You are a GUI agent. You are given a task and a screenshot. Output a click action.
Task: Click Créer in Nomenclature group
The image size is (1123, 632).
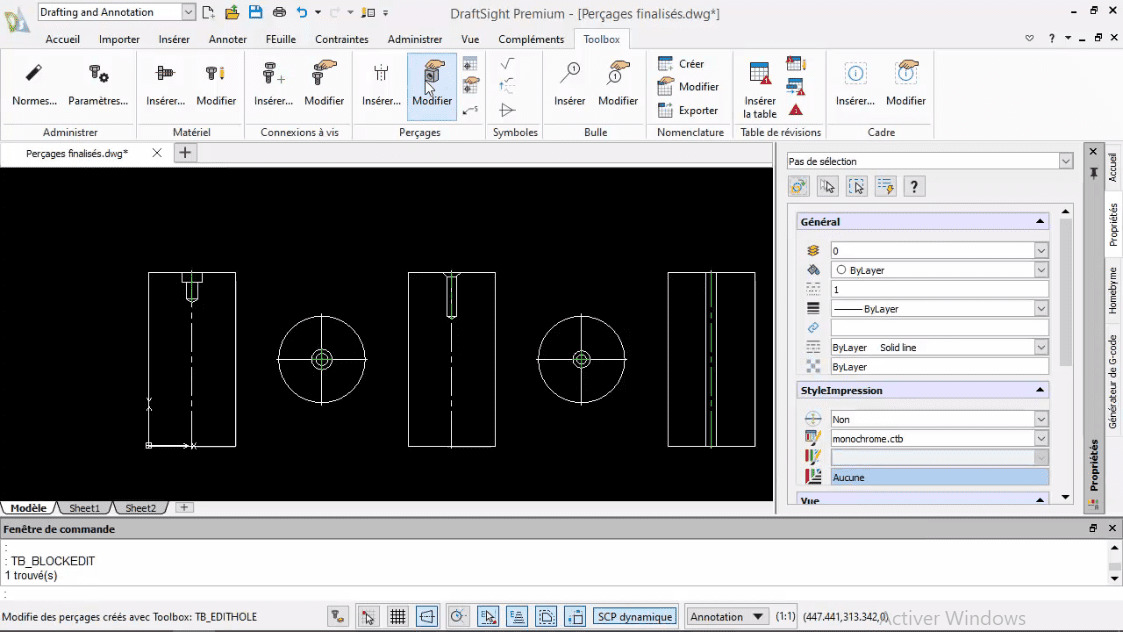pyautogui.click(x=681, y=64)
